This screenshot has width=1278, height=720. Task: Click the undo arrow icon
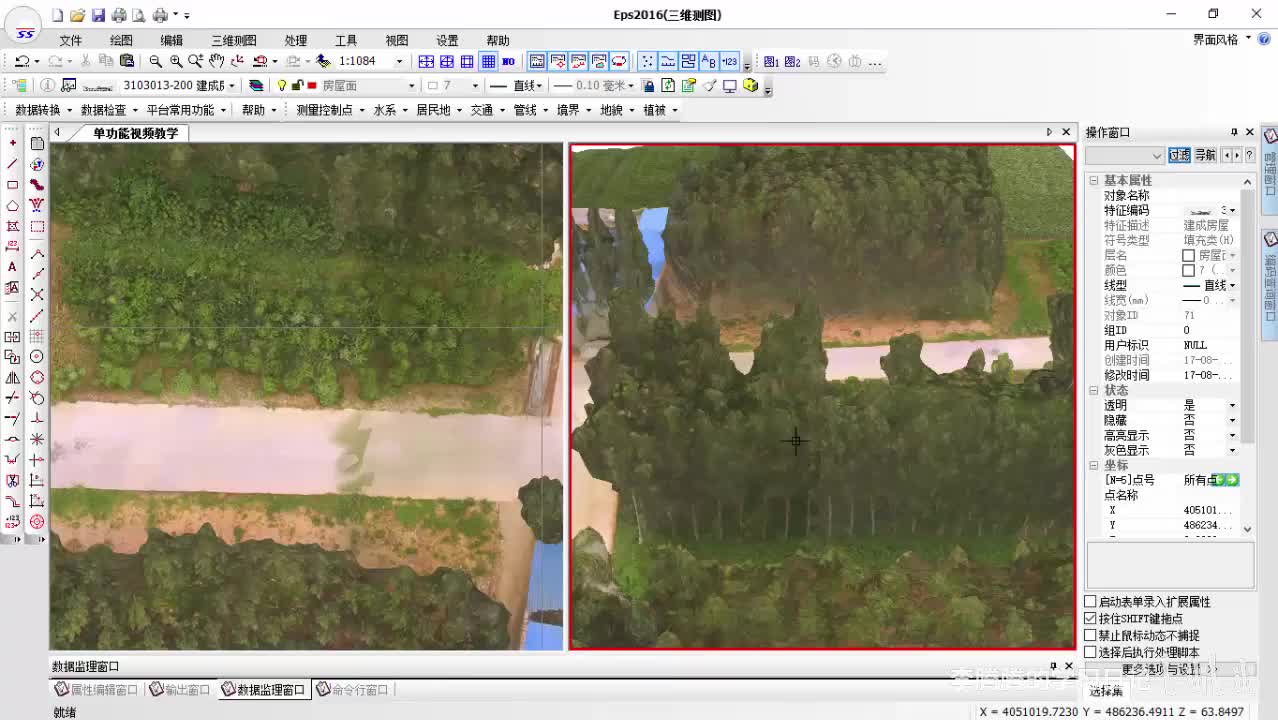(21, 61)
